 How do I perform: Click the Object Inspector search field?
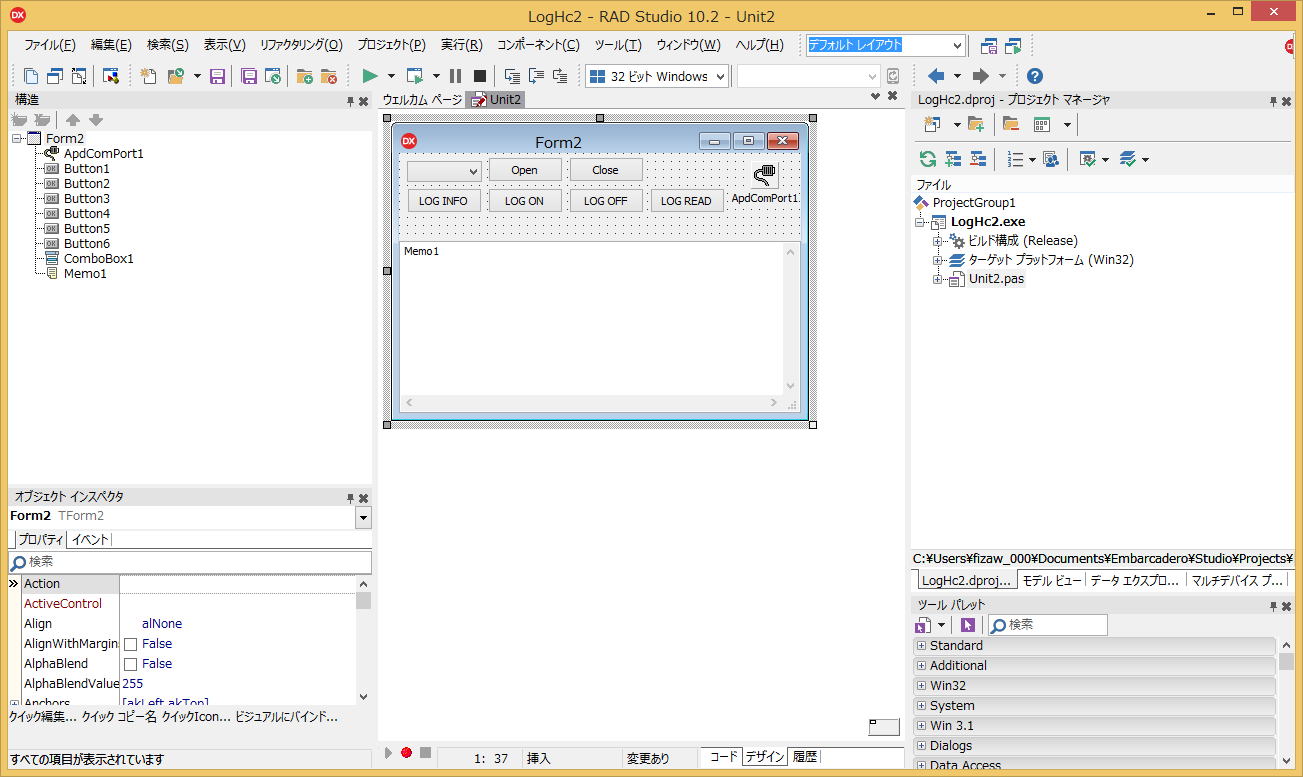point(190,563)
